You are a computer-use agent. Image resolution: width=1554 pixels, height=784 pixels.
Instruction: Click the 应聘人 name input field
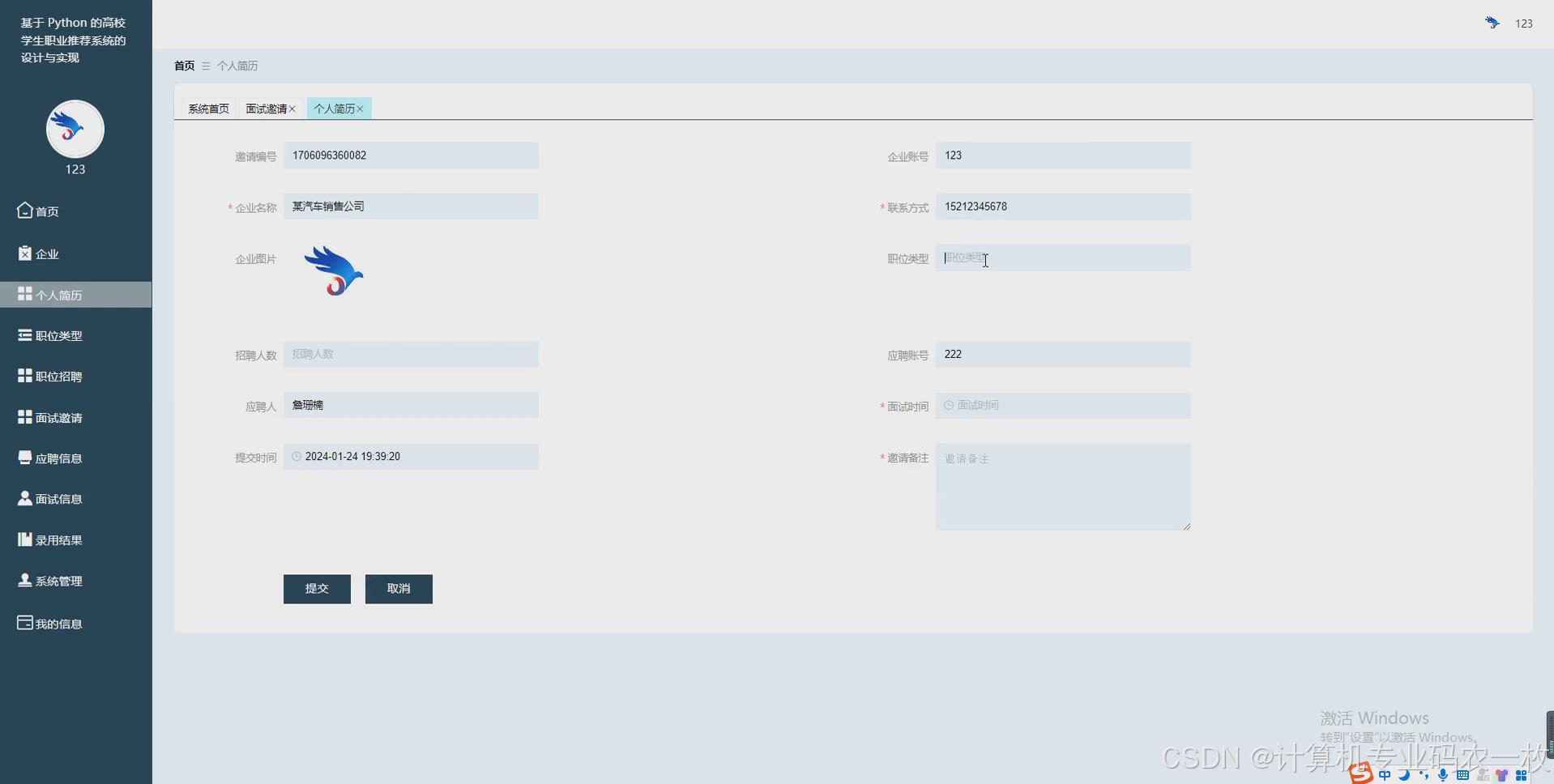[411, 405]
